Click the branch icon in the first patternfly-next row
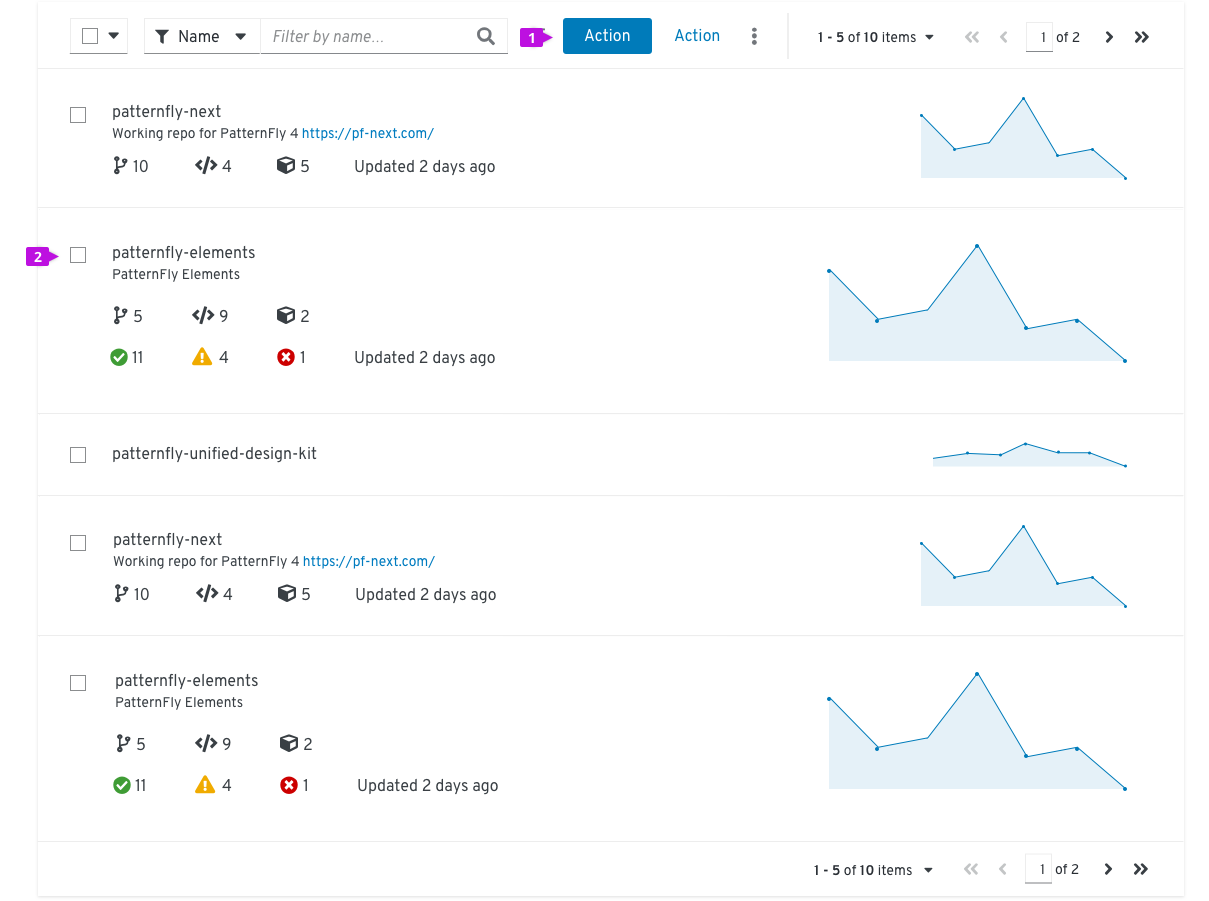Image resolution: width=1209 pixels, height=901 pixels. pyautogui.click(x=121, y=166)
